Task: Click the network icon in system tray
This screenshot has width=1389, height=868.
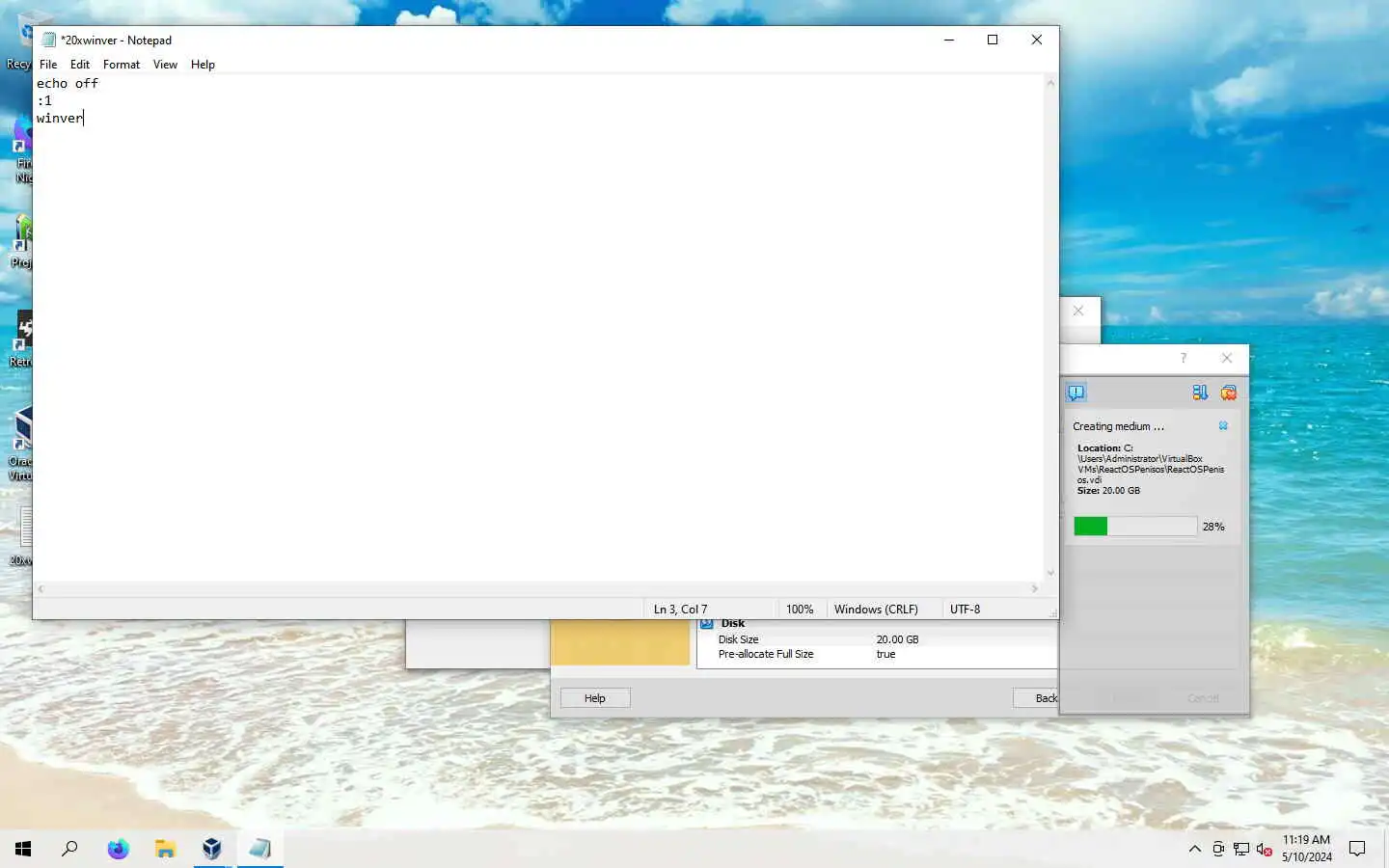Action: click(1241, 849)
